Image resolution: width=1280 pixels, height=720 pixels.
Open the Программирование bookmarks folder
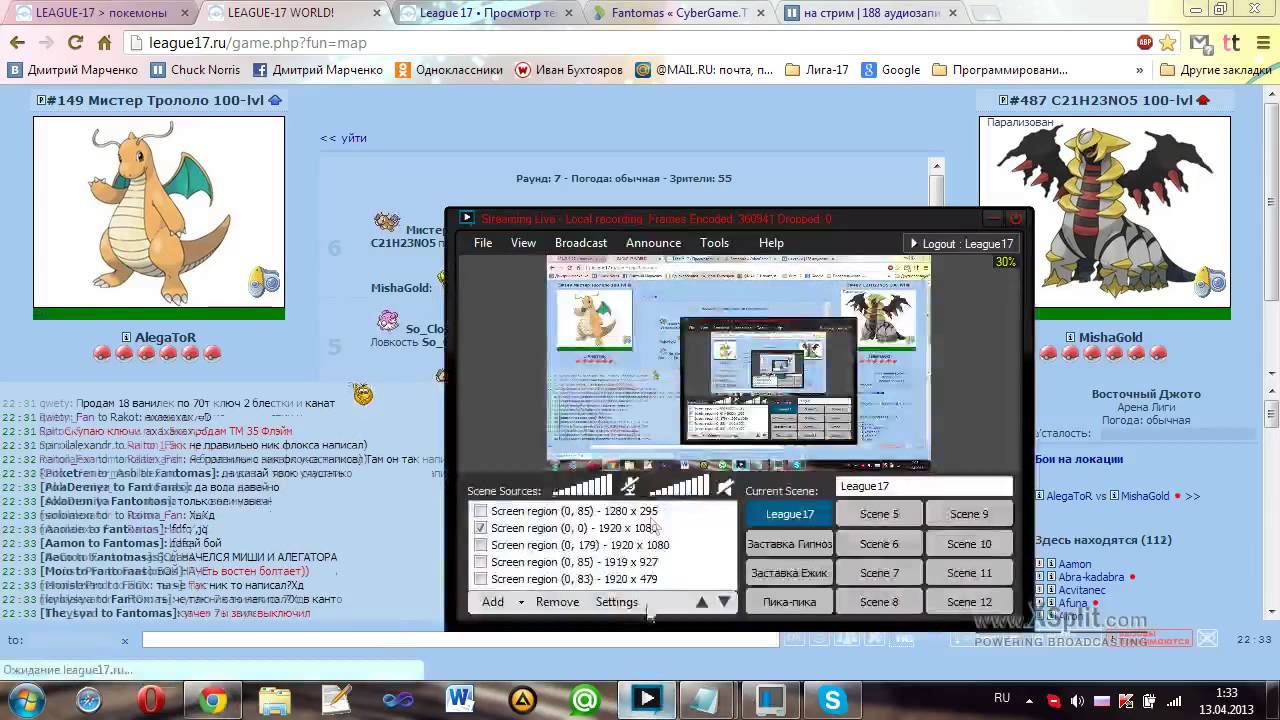999,70
